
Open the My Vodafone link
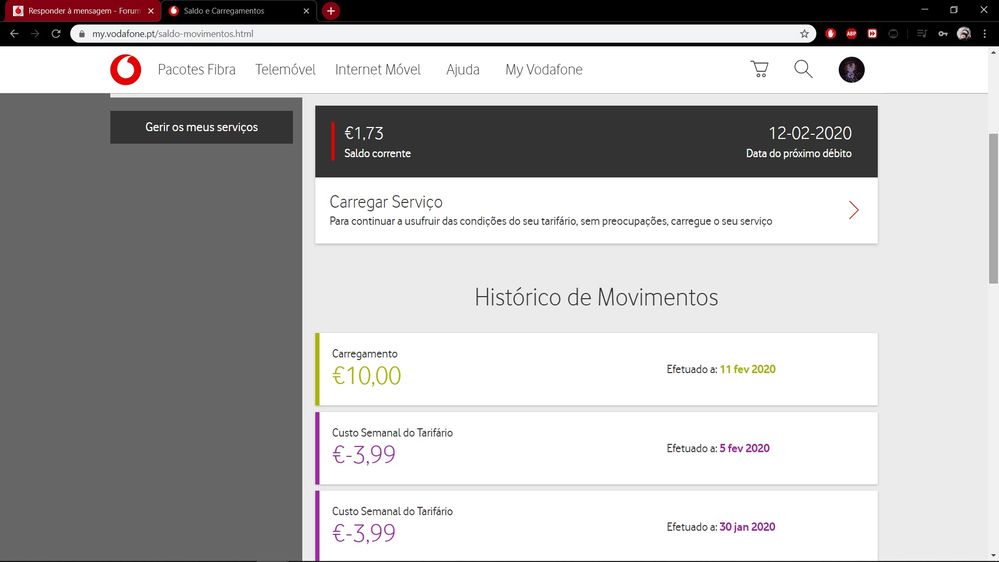coord(543,70)
